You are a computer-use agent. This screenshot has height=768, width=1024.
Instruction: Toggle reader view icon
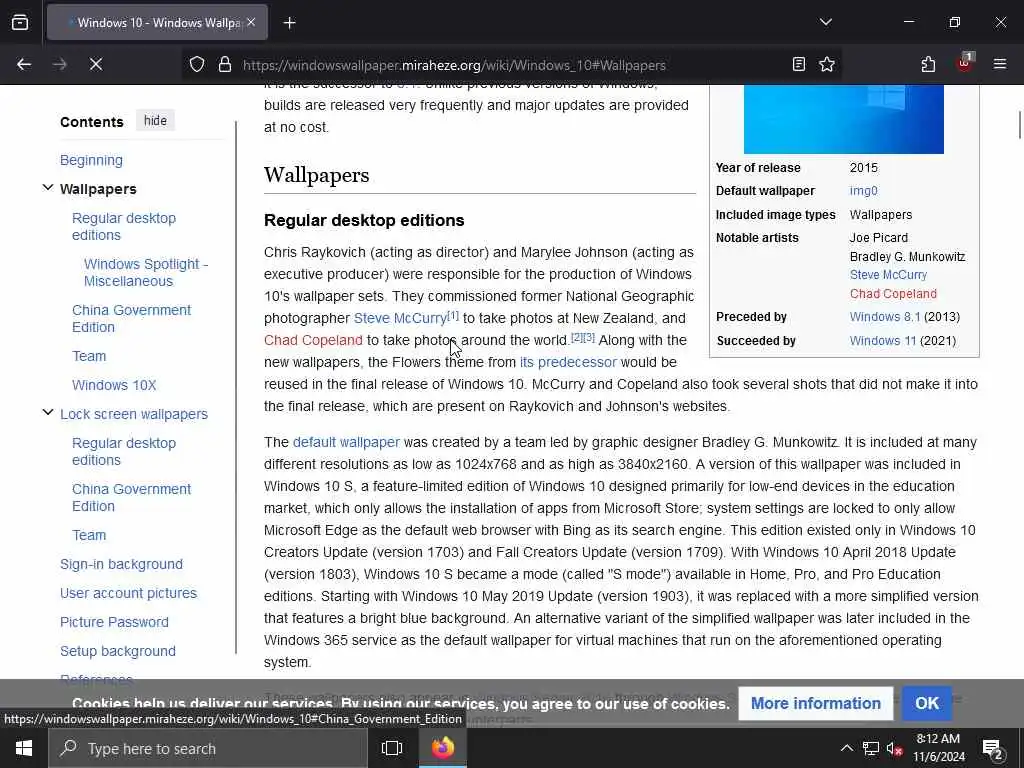coord(798,64)
